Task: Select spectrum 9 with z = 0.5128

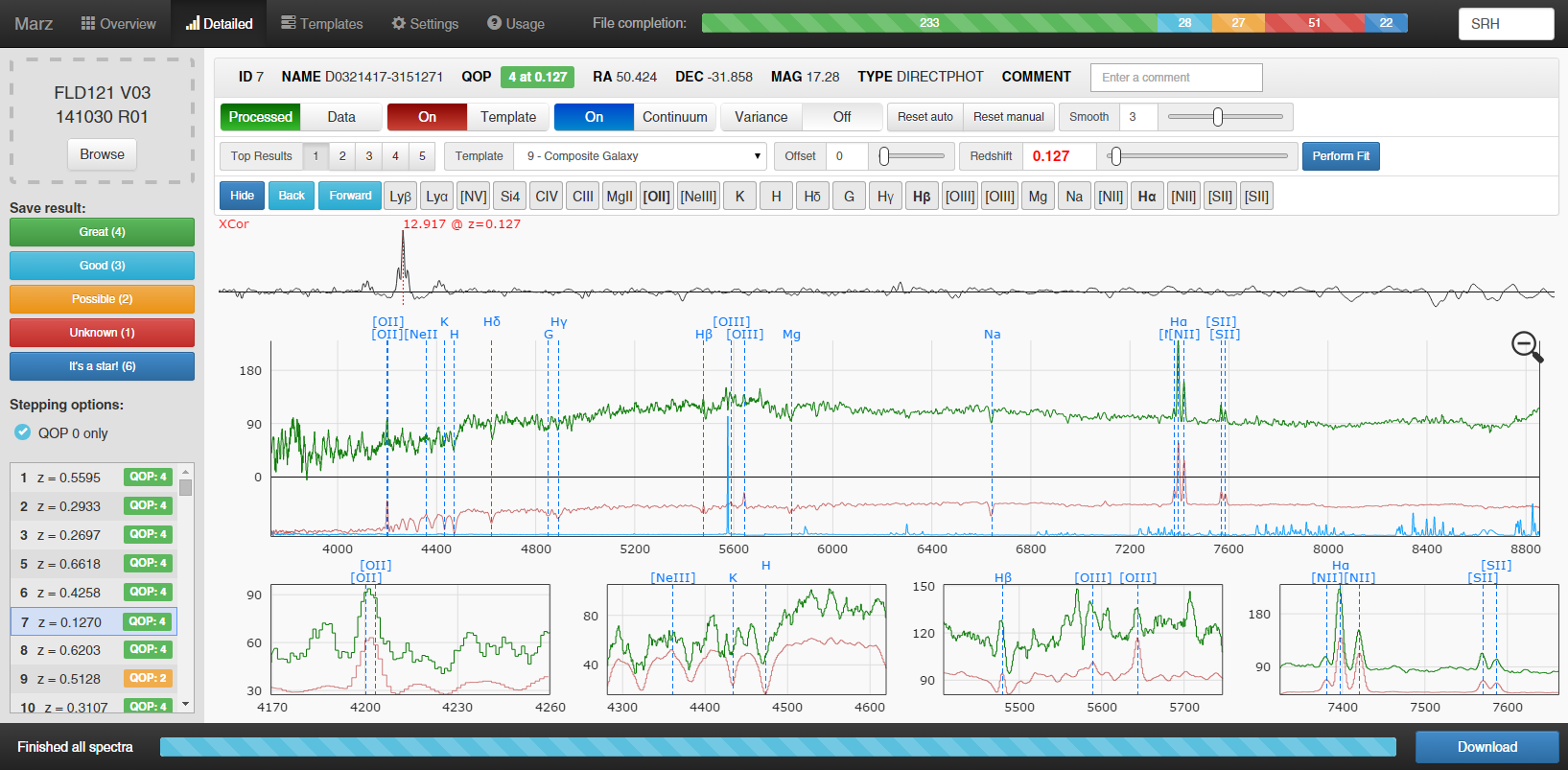Action: (x=94, y=679)
